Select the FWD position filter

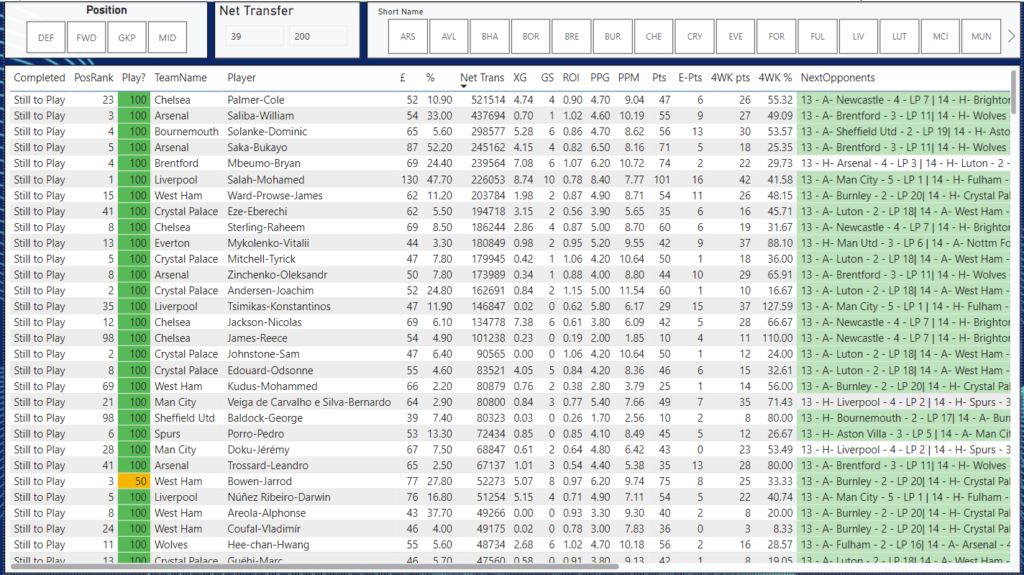click(86, 37)
